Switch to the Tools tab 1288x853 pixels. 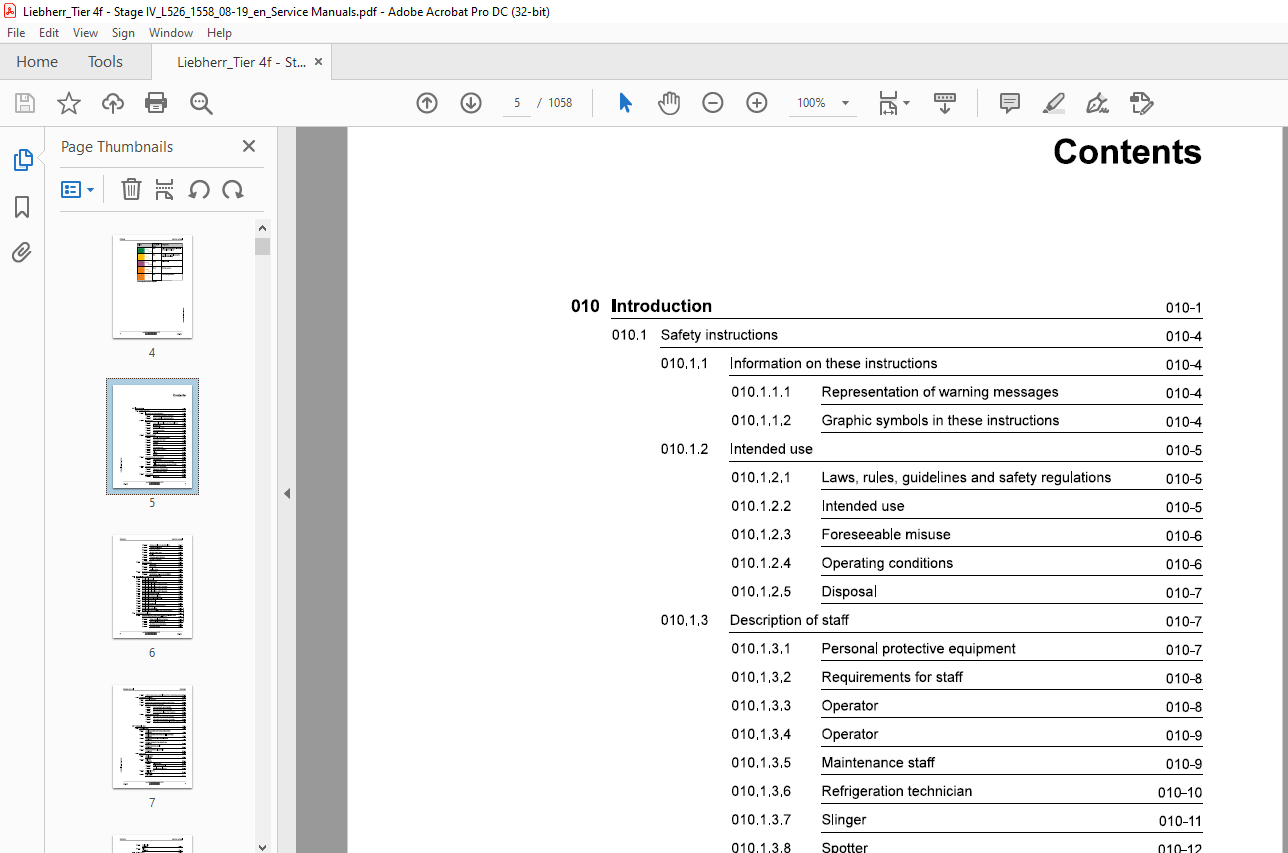[x=105, y=62]
